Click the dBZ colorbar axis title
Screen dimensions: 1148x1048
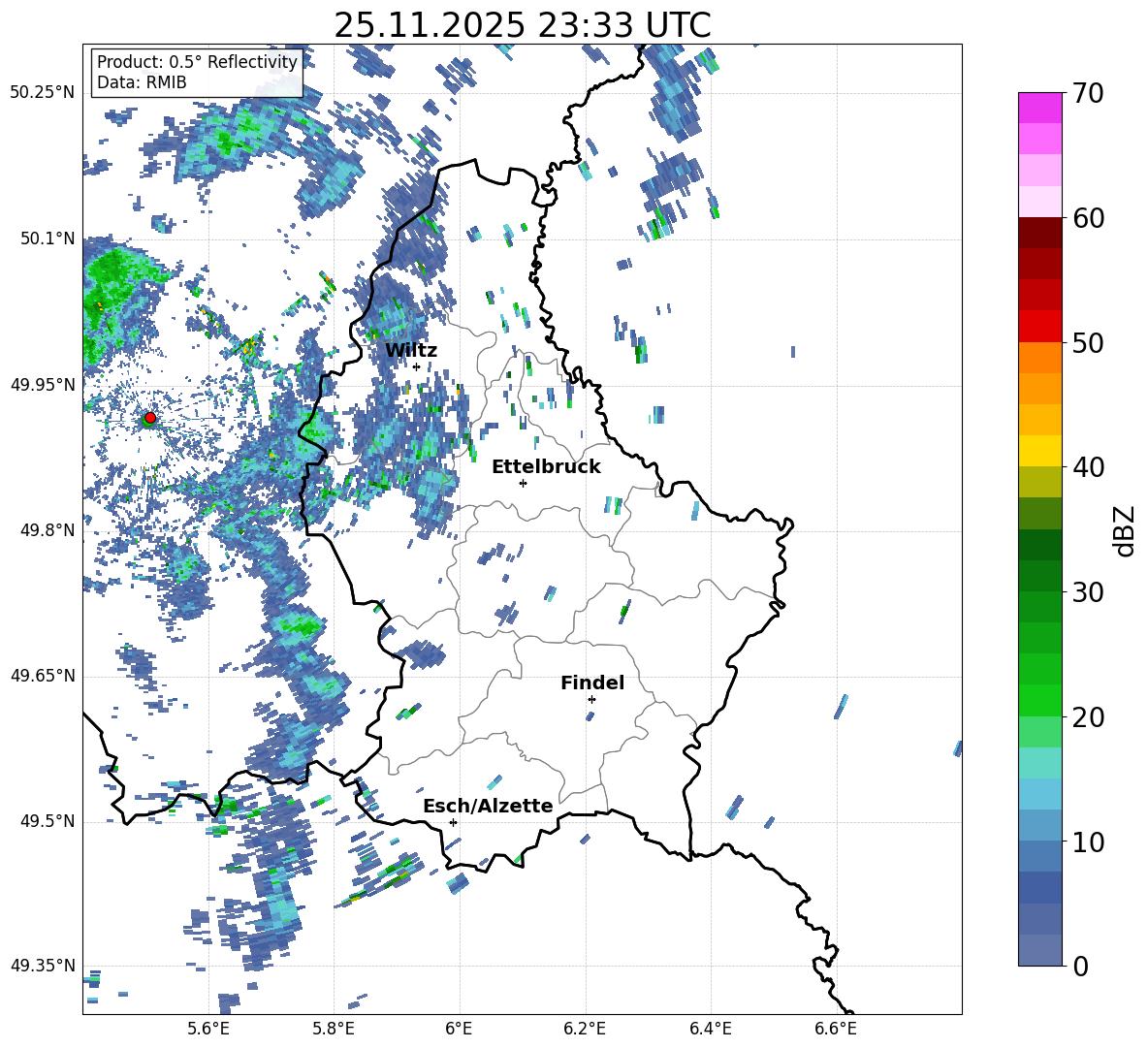pos(1126,530)
